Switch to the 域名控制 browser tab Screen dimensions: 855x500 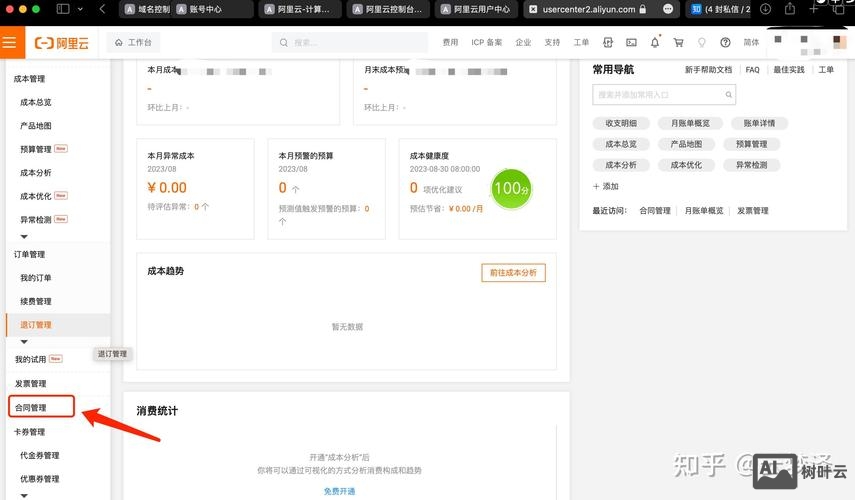(147, 9)
